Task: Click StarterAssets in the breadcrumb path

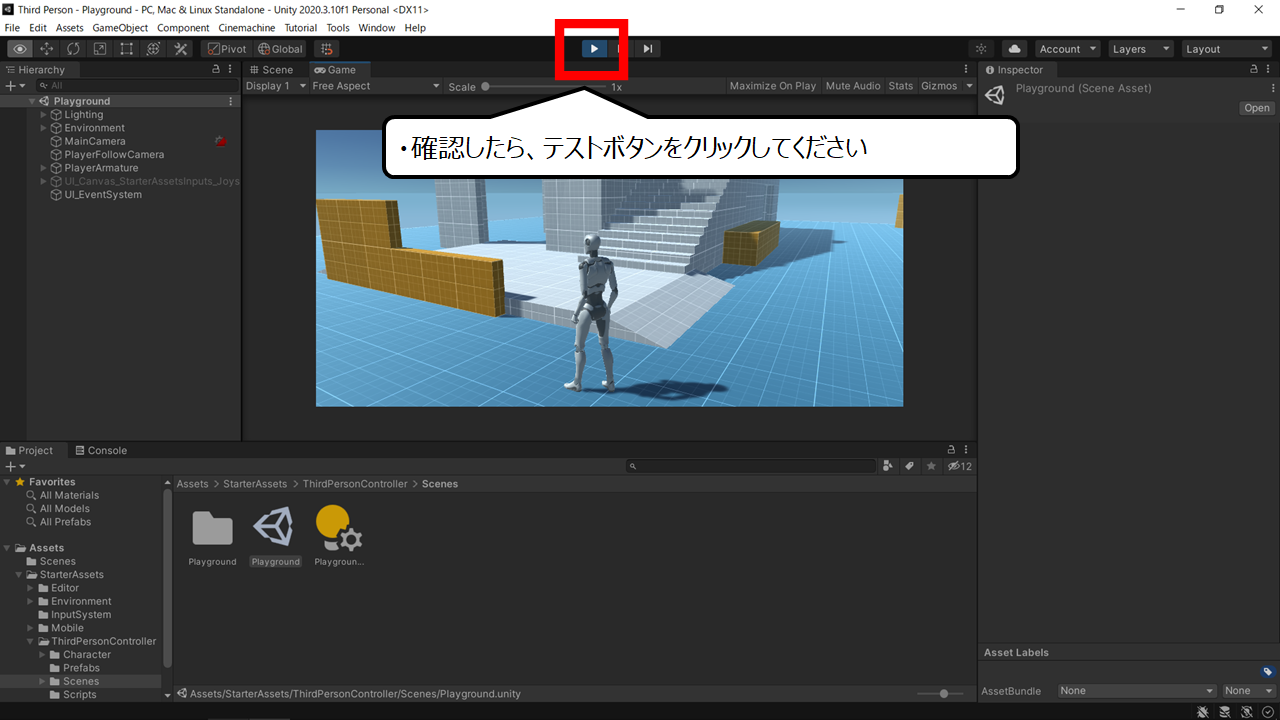Action: coord(257,484)
